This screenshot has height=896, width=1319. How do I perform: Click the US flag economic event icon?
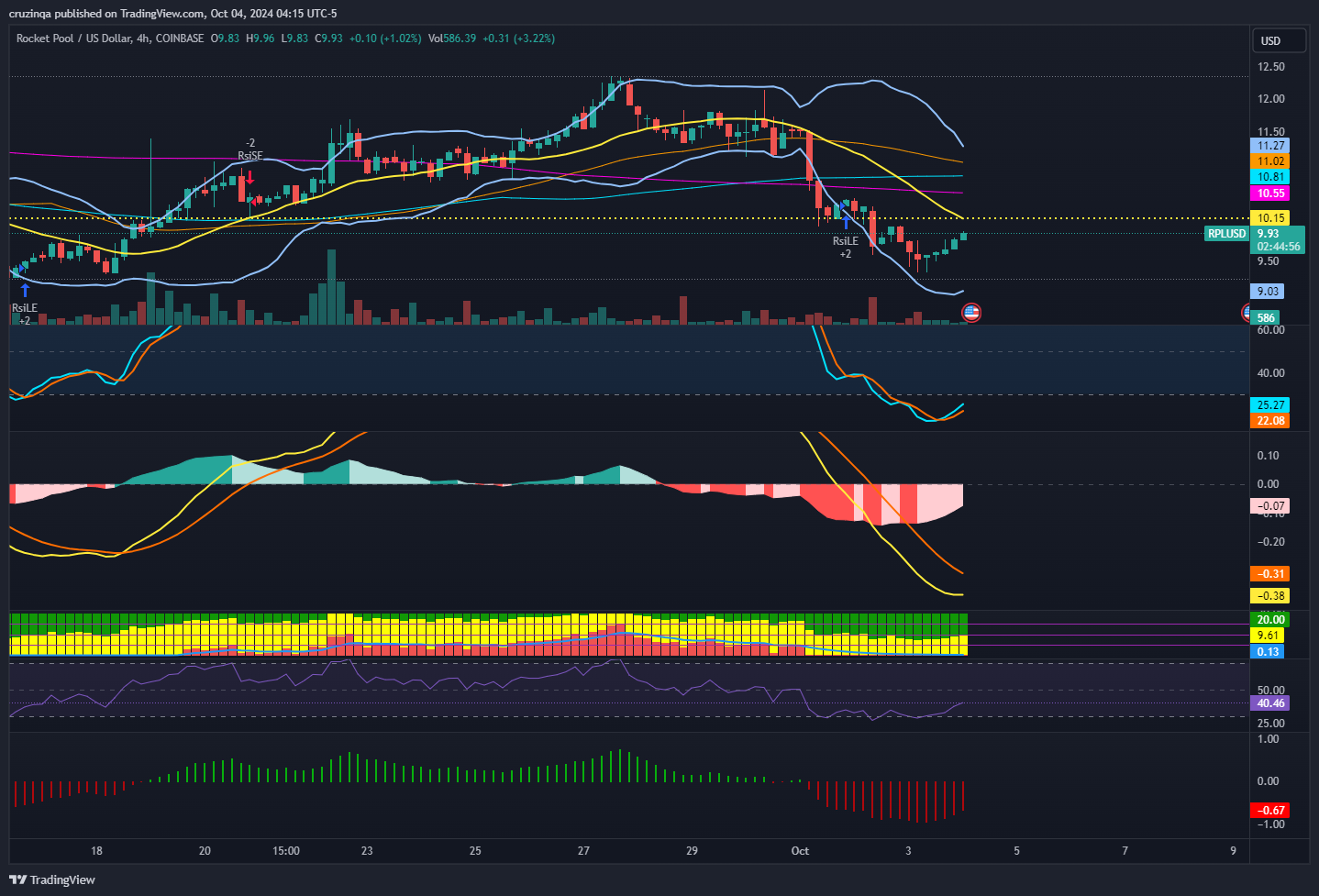coord(970,313)
